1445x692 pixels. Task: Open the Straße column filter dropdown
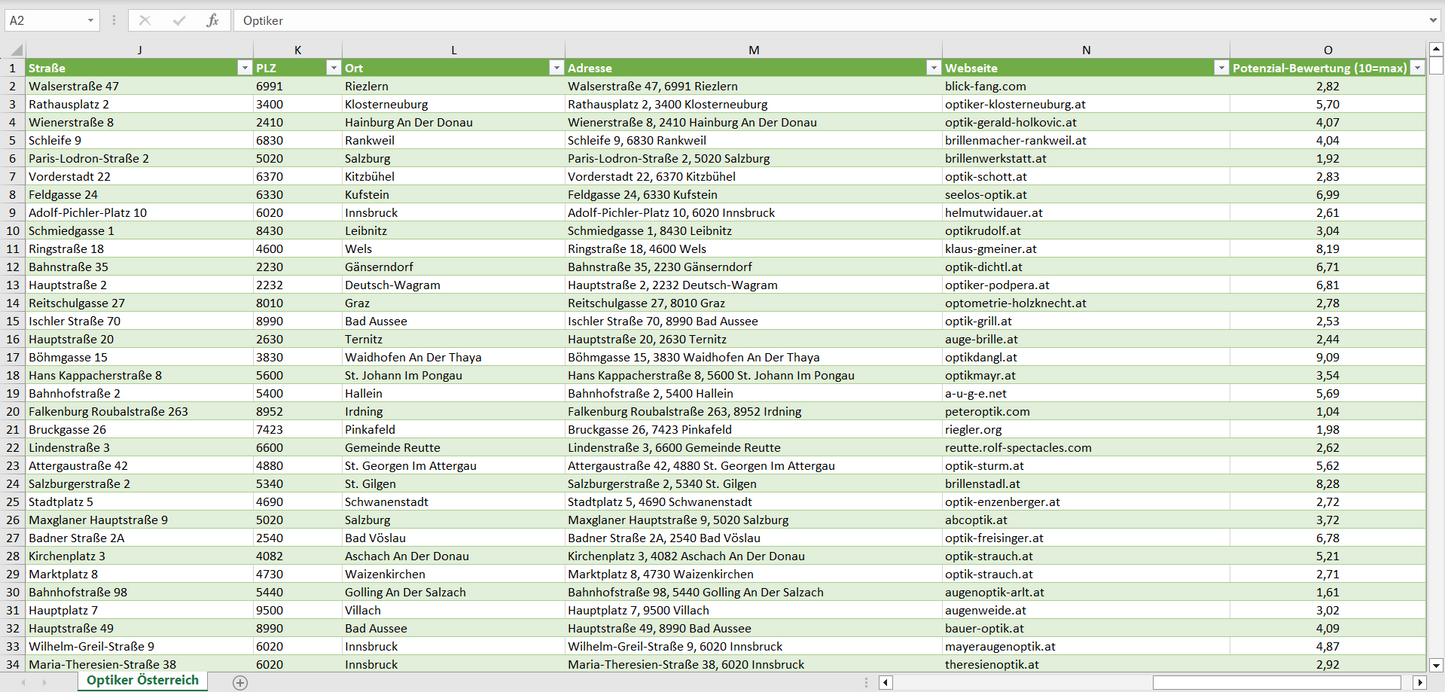click(244, 68)
